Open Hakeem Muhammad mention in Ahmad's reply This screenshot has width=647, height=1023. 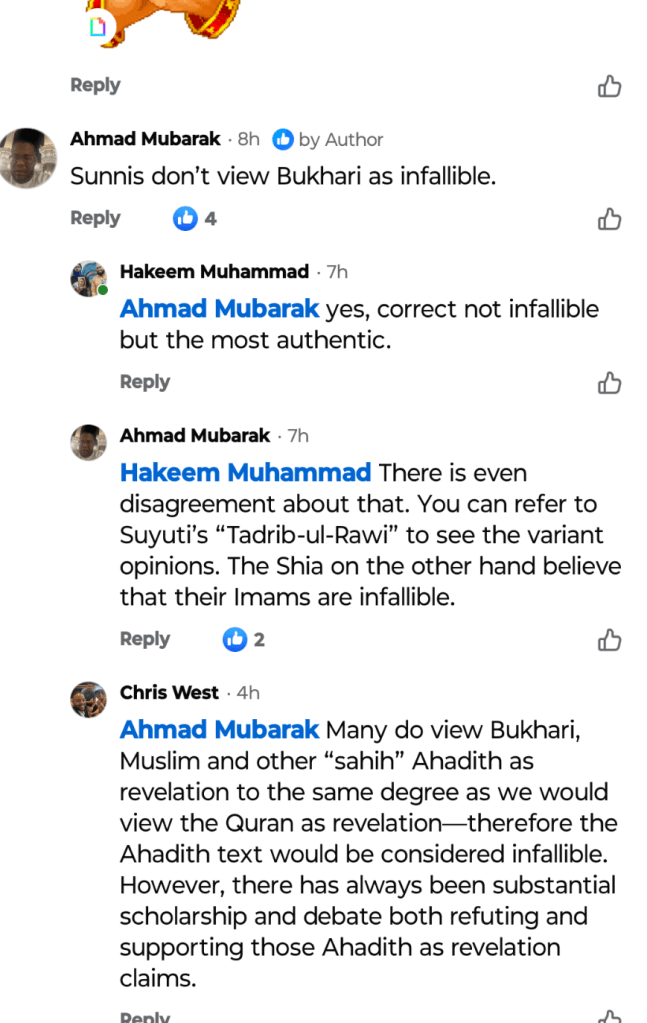click(x=245, y=472)
